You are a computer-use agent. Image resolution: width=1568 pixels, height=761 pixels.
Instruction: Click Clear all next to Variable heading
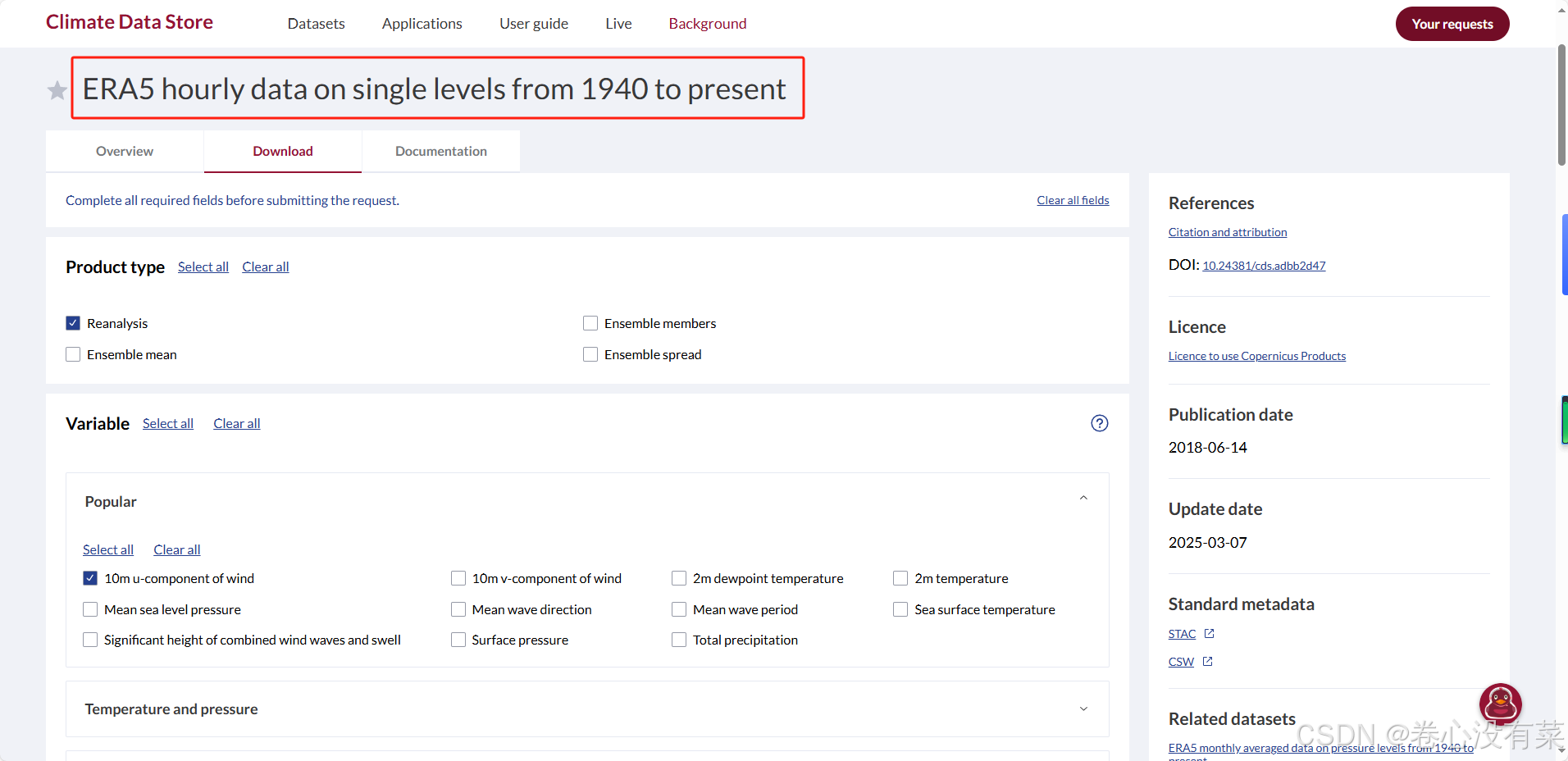point(237,423)
